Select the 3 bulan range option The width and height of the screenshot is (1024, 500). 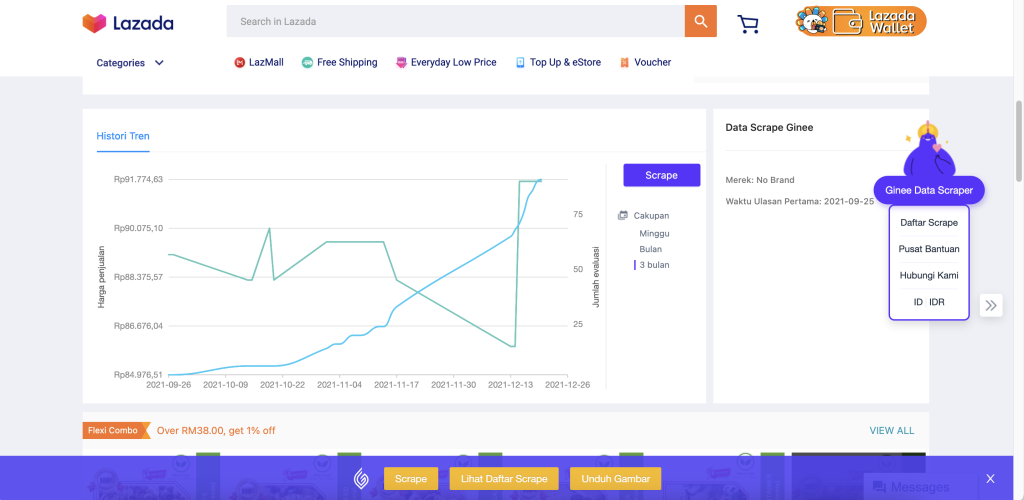click(654, 265)
